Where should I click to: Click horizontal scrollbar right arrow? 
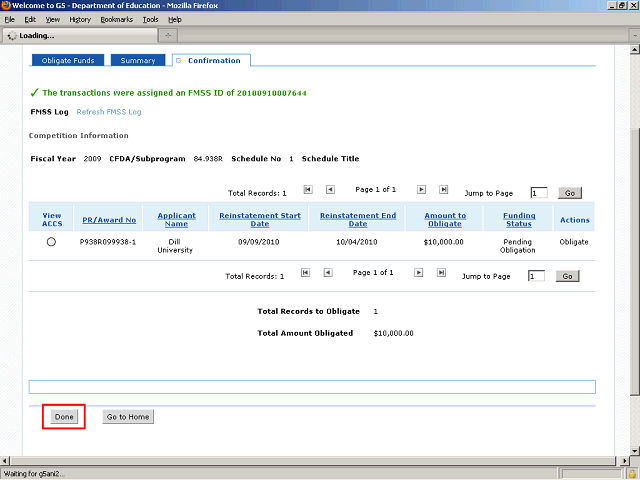pyautogui.click(x=624, y=461)
